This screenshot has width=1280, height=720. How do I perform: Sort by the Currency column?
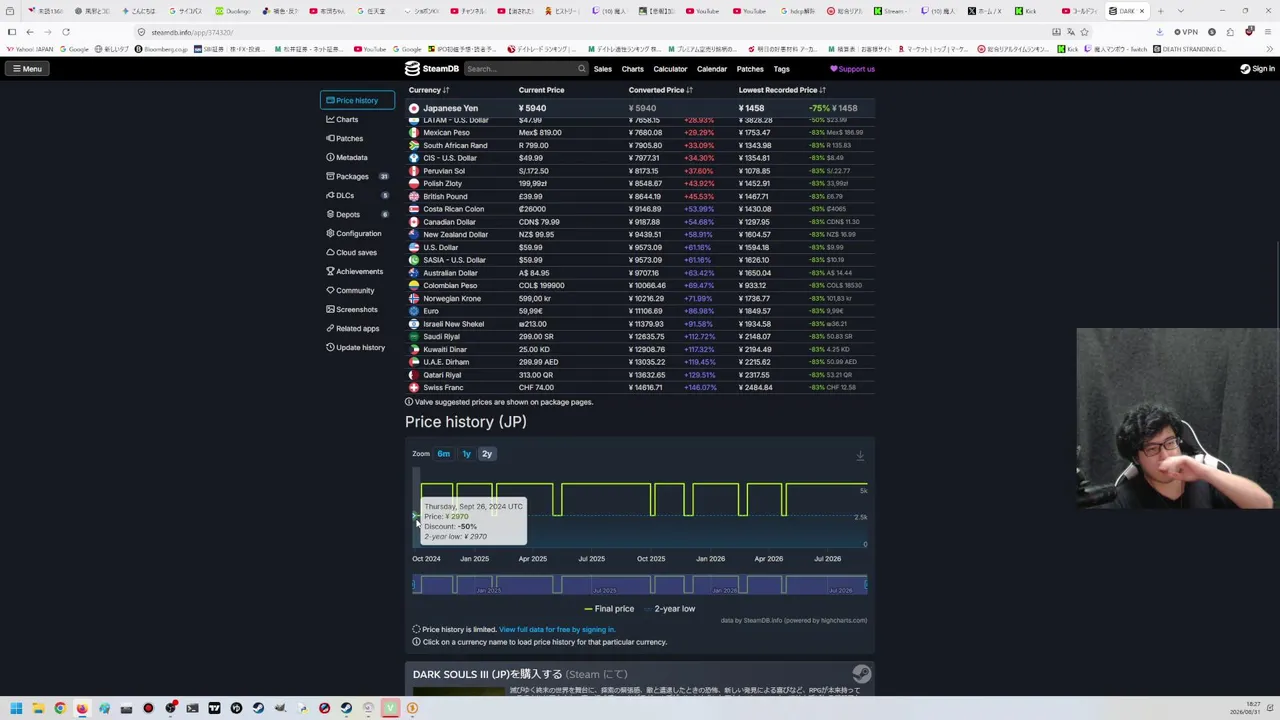click(429, 90)
